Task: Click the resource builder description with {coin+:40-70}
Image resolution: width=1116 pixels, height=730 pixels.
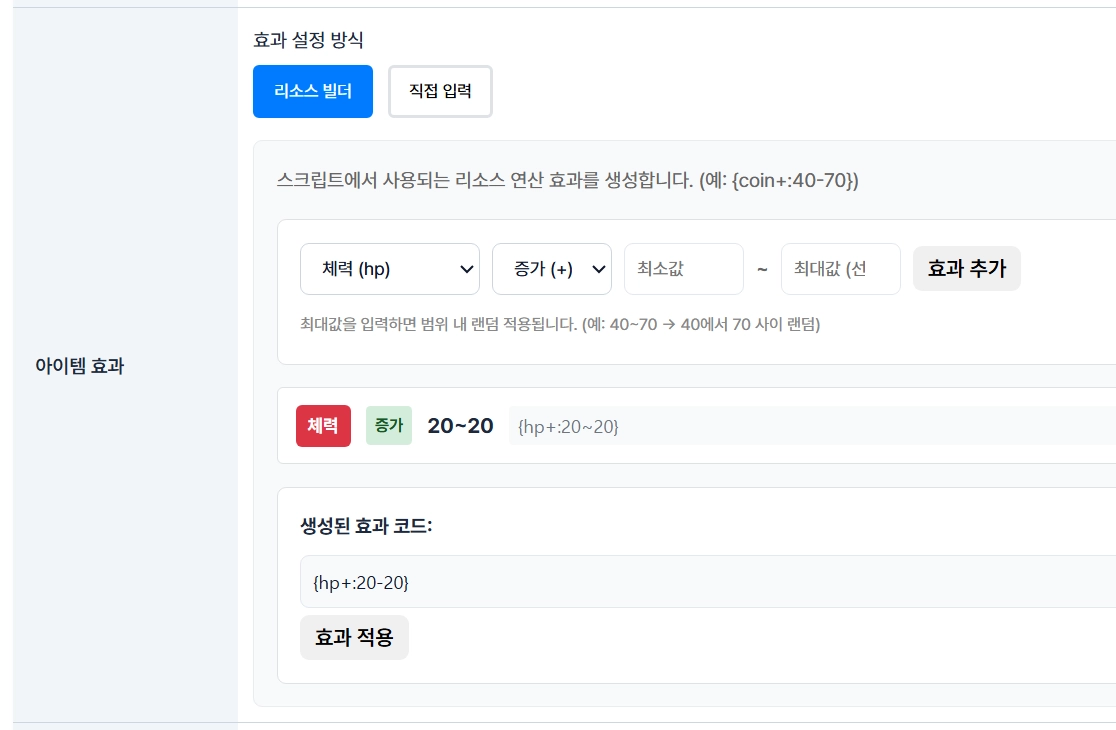Action: [567, 181]
